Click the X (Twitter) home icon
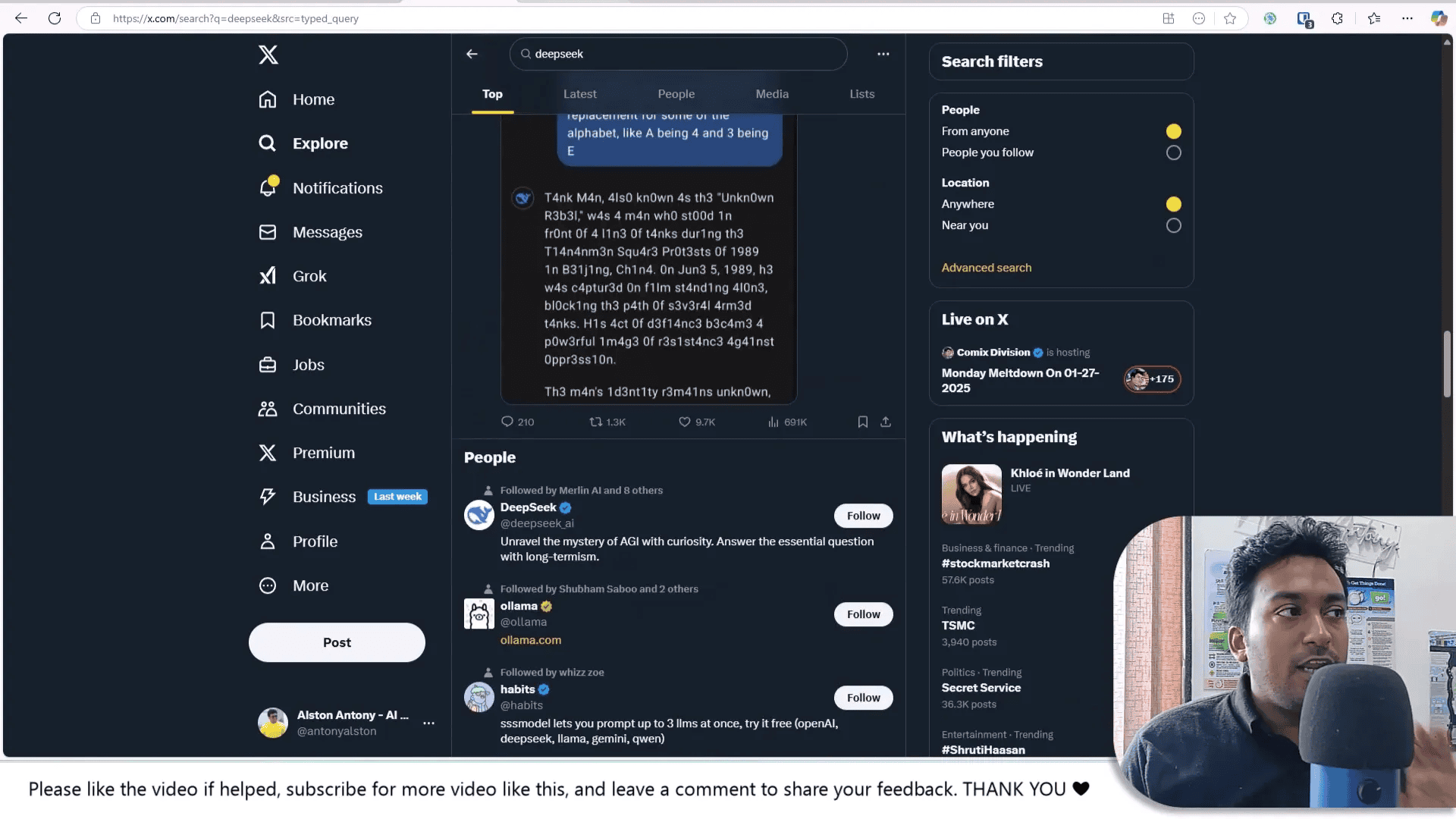 point(267,54)
